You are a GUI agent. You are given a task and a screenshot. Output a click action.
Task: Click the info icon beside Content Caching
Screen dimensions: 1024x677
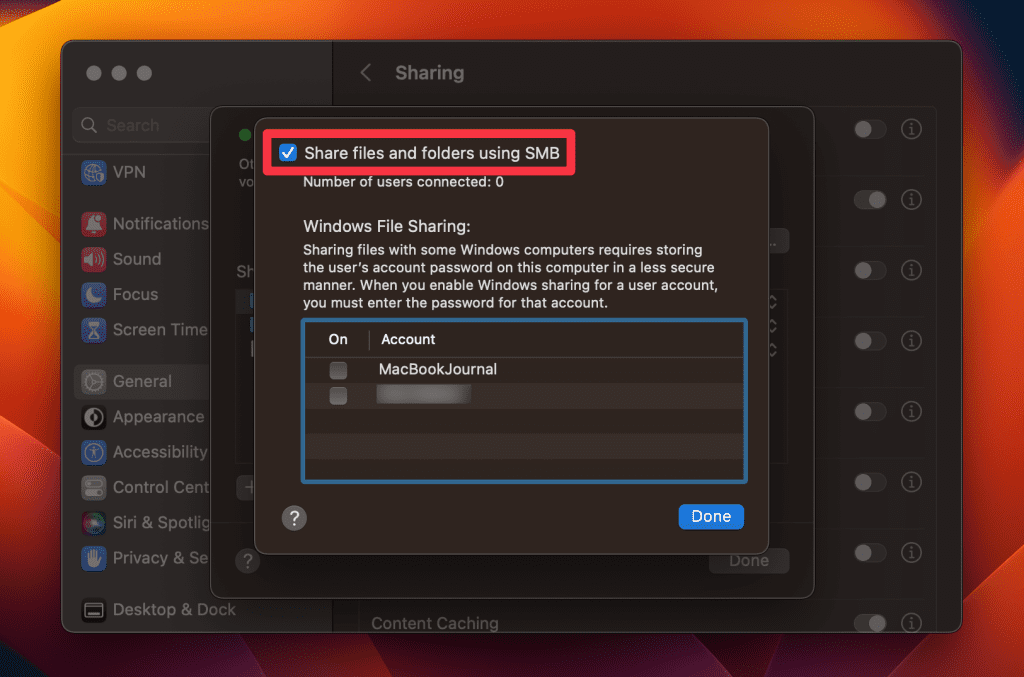(x=911, y=623)
